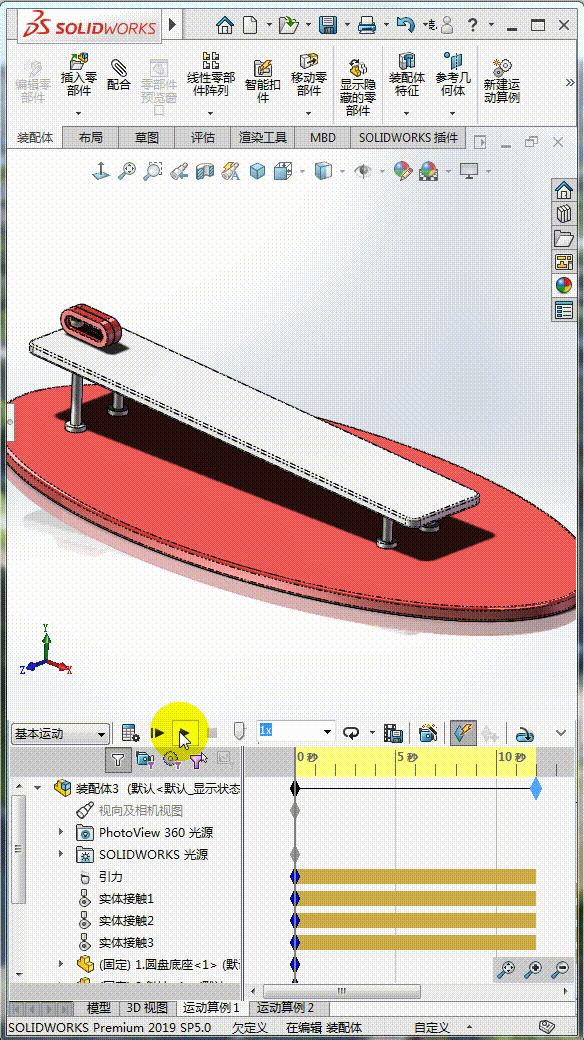Collapse the 装配体3 root tree node
Viewport: 584px width, 1040px height.
click(38, 788)
